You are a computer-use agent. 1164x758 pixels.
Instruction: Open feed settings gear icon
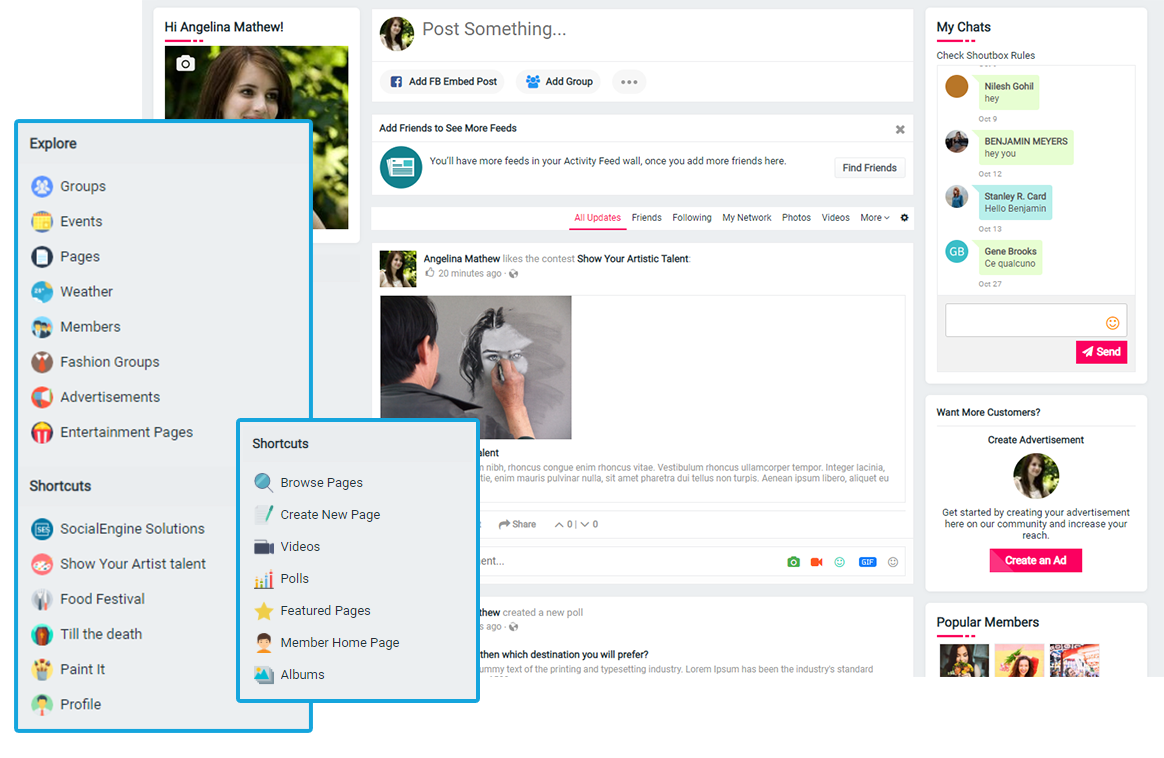pyautogui.click(x=904, y=218)
